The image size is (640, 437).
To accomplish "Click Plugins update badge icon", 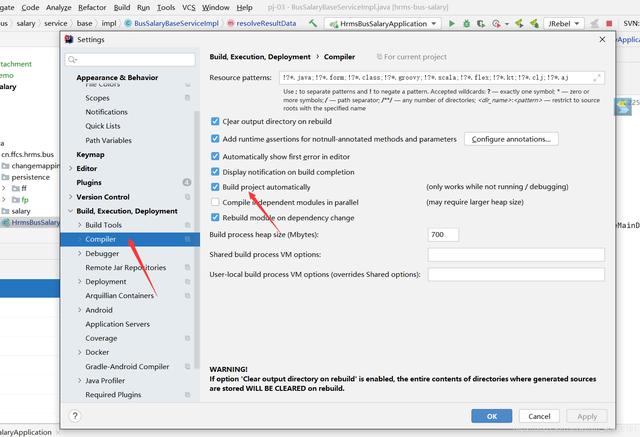I will pos(187,182).
